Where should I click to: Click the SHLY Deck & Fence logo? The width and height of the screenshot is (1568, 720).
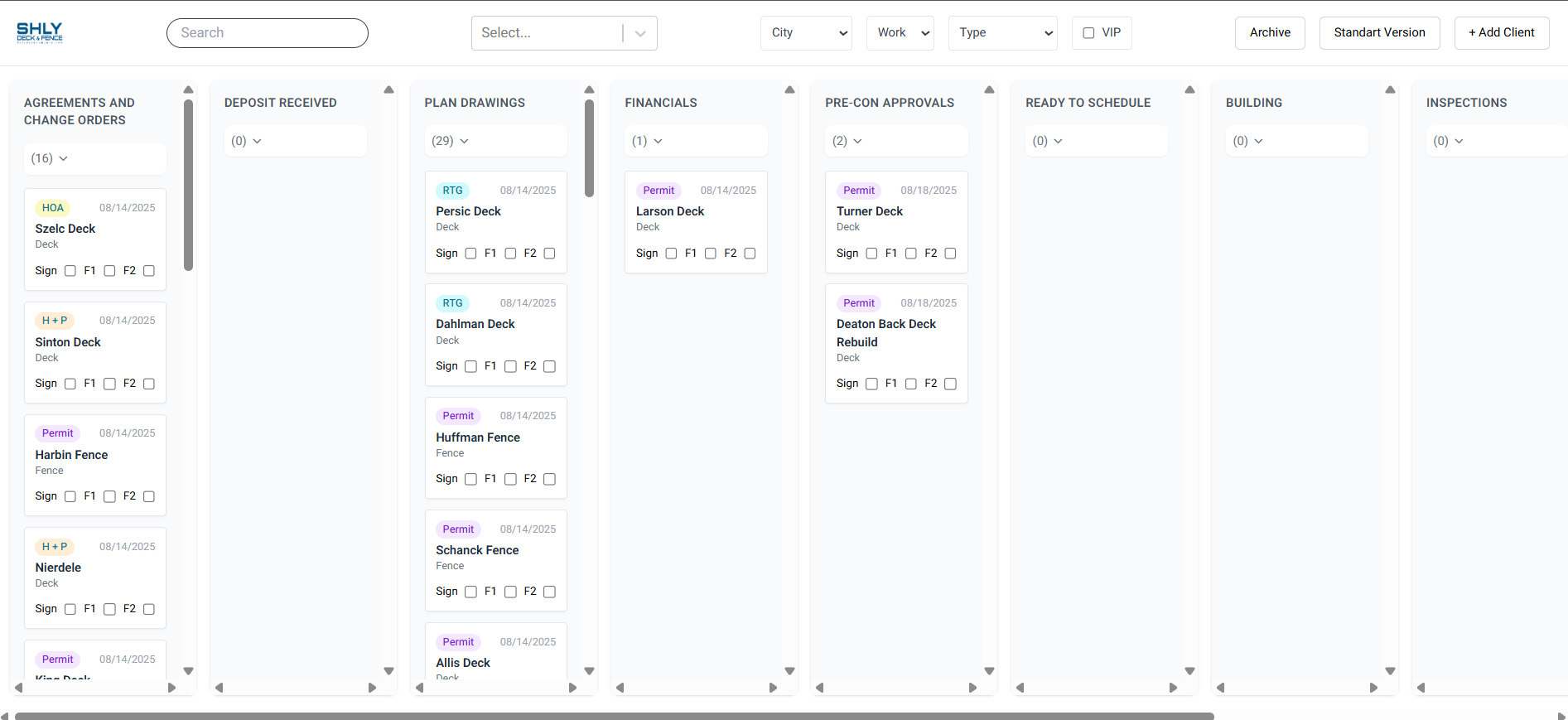coord(40,32)
